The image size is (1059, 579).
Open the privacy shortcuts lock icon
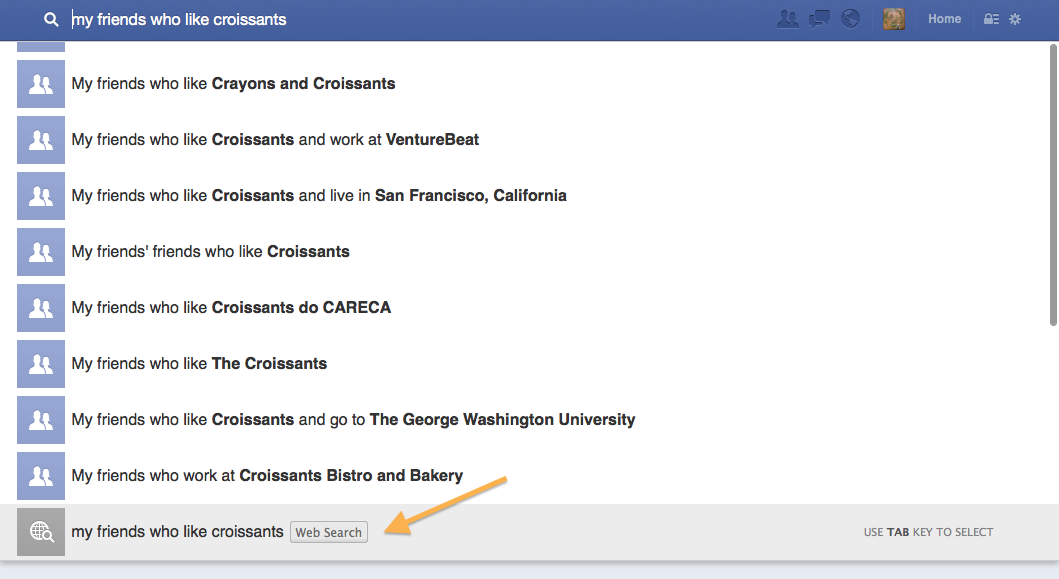991,20
